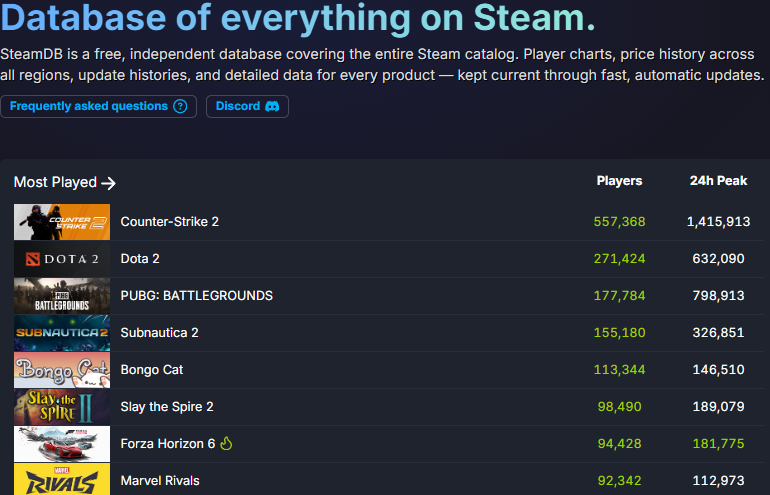Click 24h peak value 1,415,913
The image size is (770, 495).
point(718,222)
